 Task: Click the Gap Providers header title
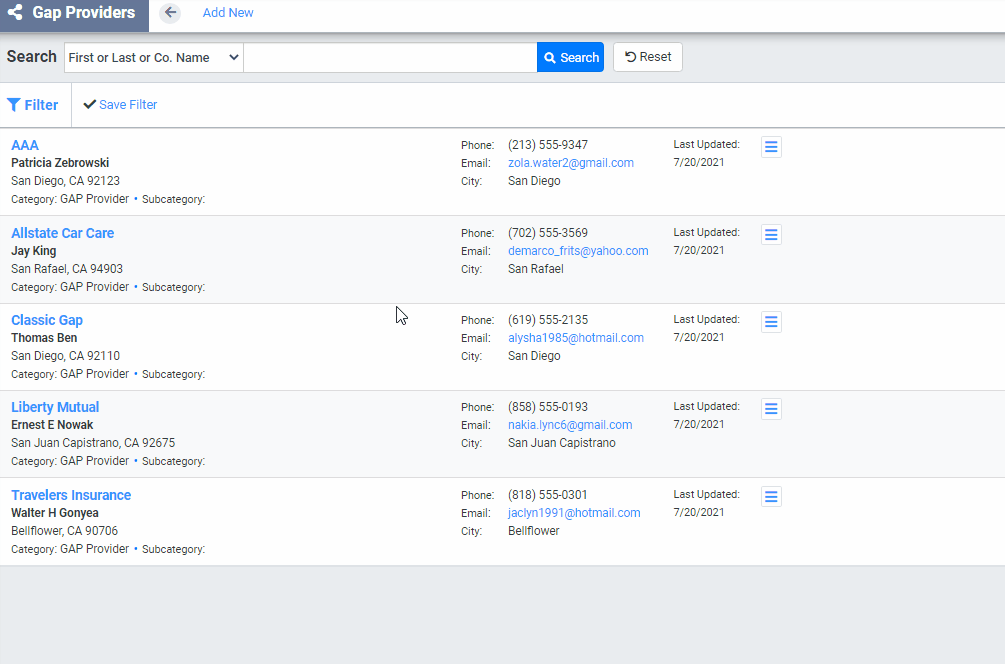click(x=84, y=13)
